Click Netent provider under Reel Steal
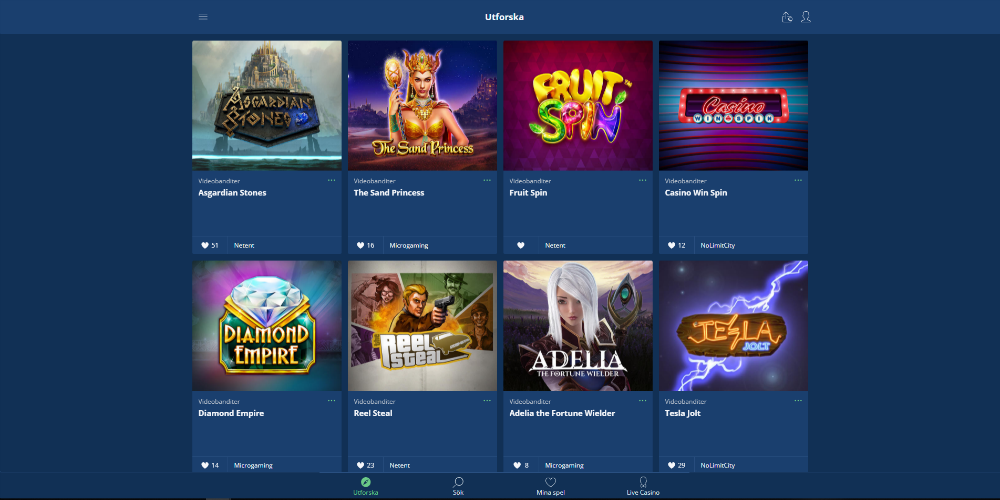The image size is (1000, 500). click(400, 466)
